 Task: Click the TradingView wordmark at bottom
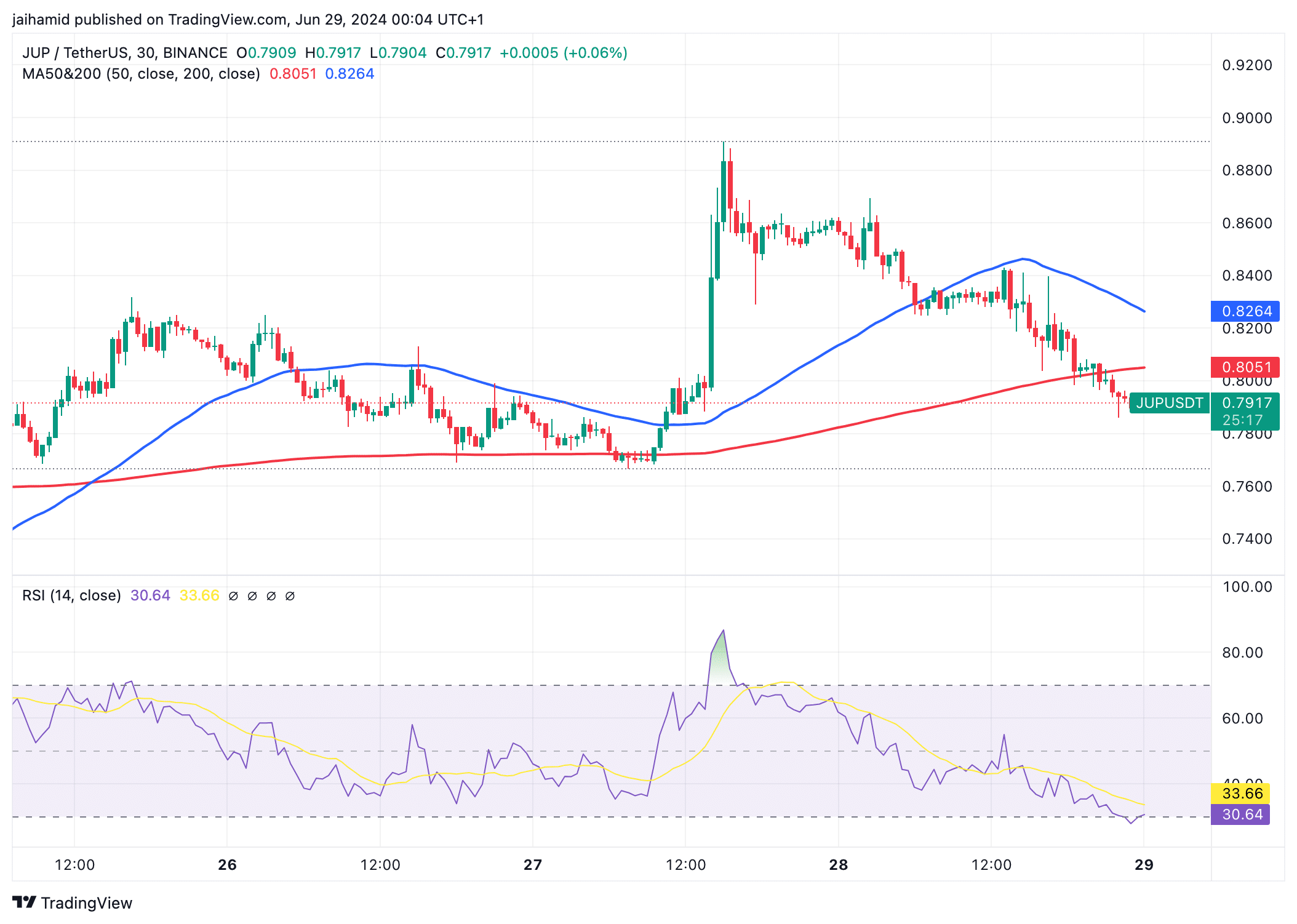pos(87,902)
